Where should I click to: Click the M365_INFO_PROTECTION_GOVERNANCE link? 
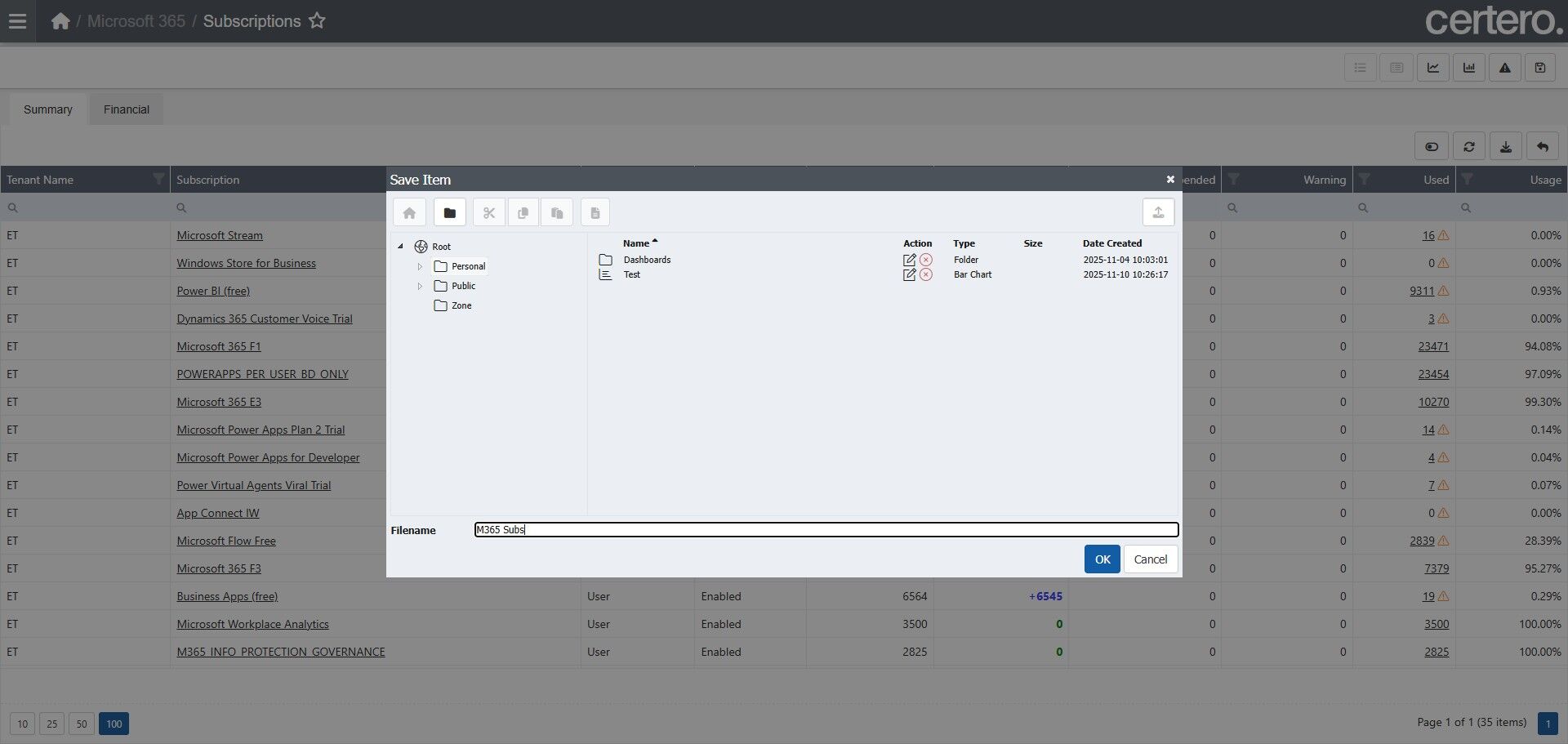[x=281, y=652]
